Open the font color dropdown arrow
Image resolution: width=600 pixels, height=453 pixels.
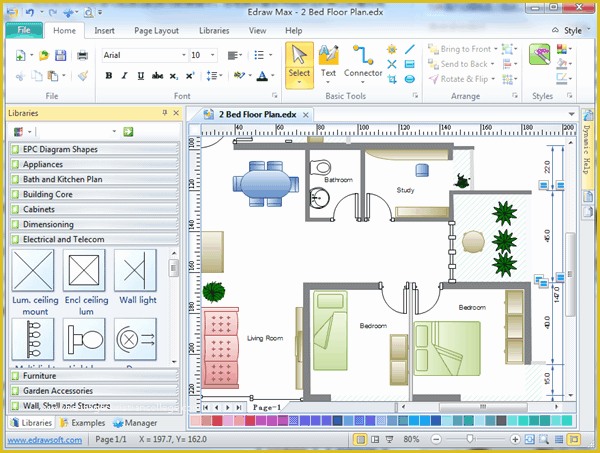[273, 76]
